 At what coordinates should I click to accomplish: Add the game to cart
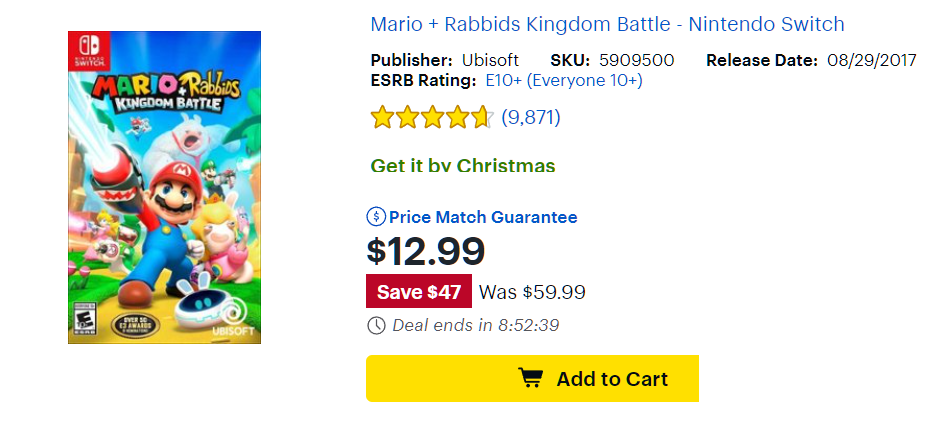[x=532, y=379]
